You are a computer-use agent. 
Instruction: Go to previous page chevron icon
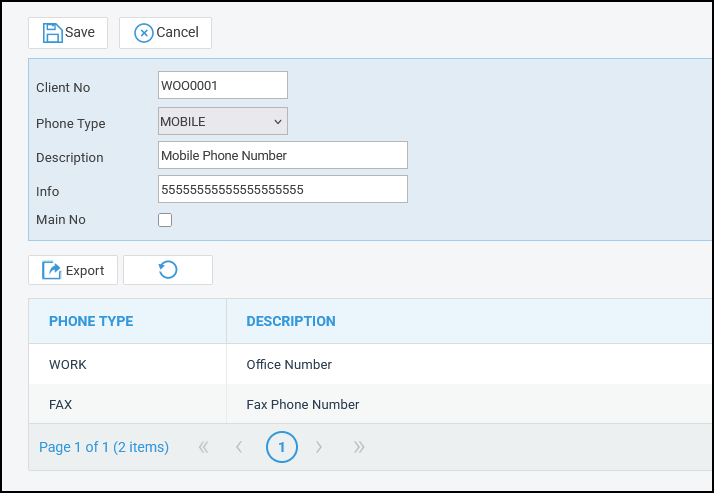pyautogui.click(x=239, y=447)
